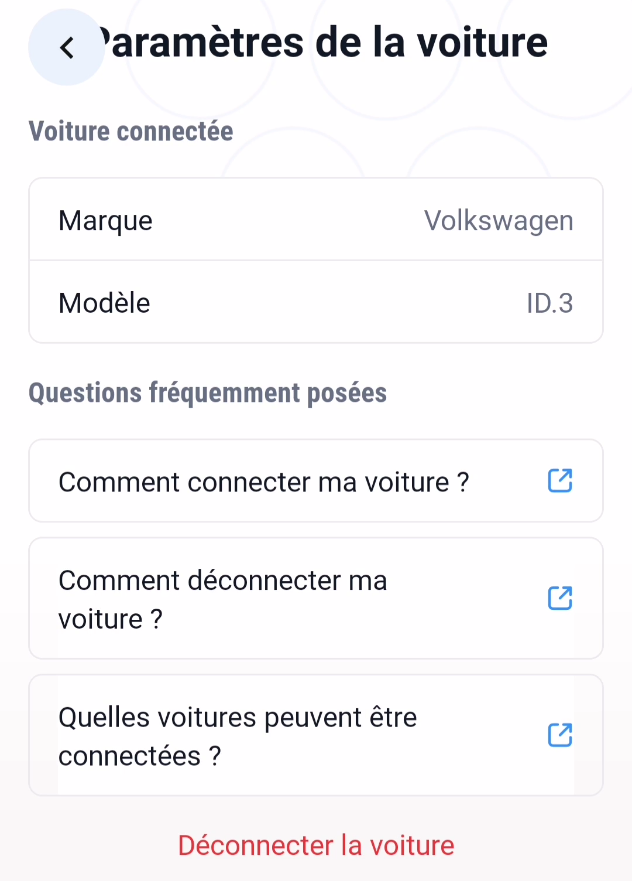
Task: Select the Marque row
Action: tap(316, 220)
